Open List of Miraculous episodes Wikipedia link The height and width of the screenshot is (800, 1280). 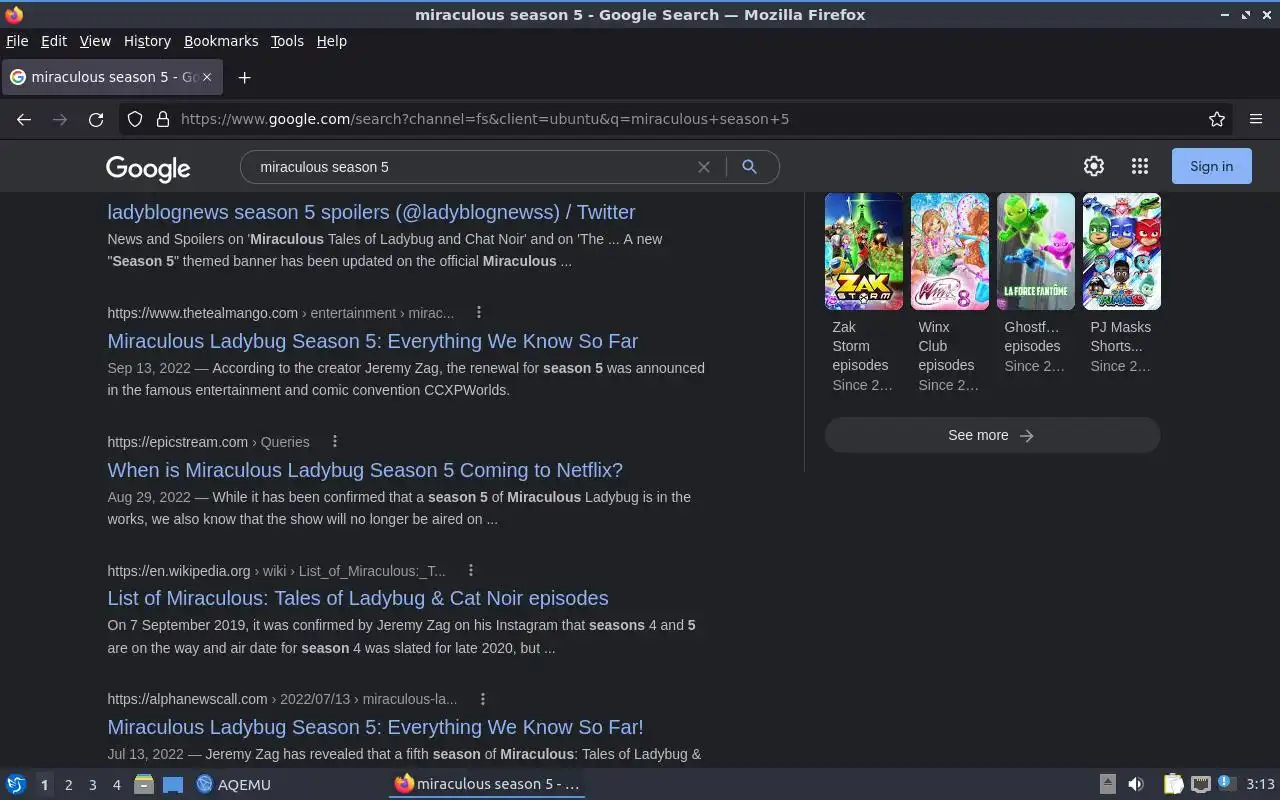point(358,598)
